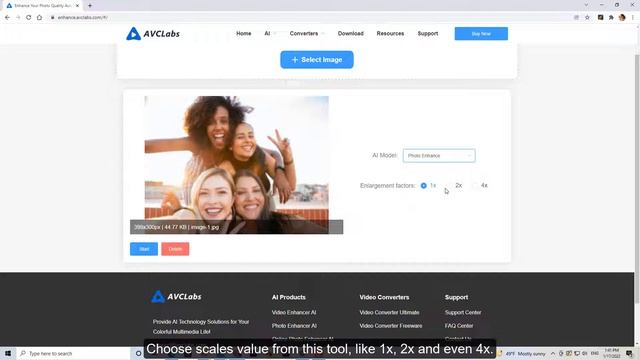The image size is (640, 360).
Task: Click the Select Image button
Action: [317, 60]
